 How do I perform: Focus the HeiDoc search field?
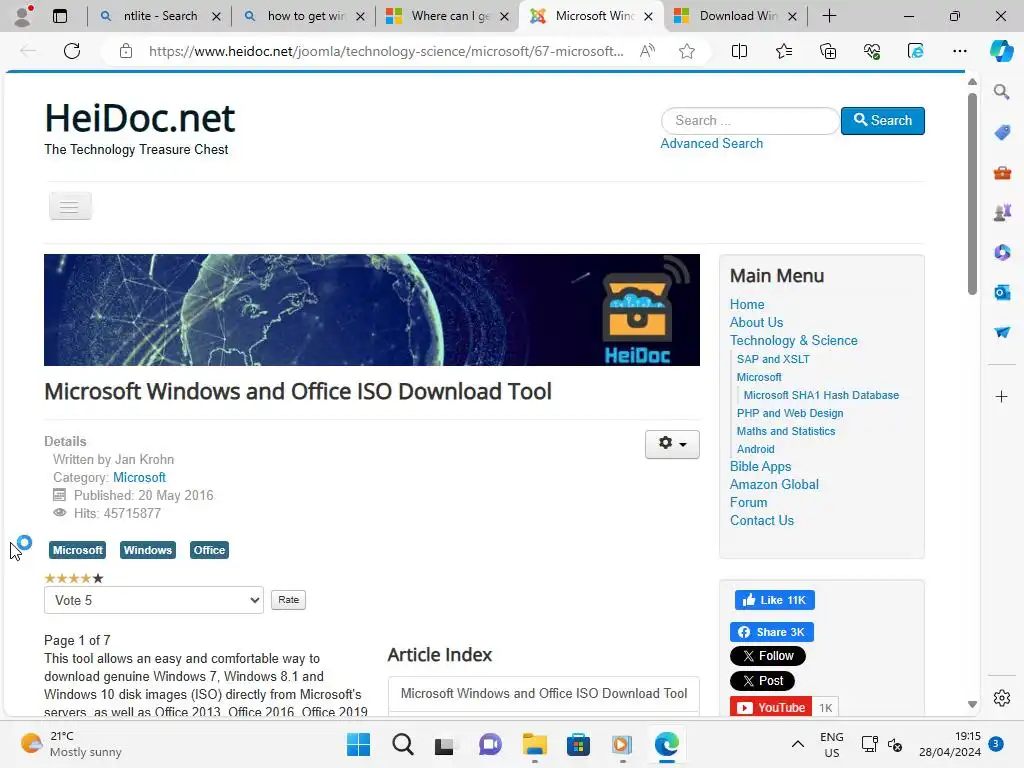750,121
